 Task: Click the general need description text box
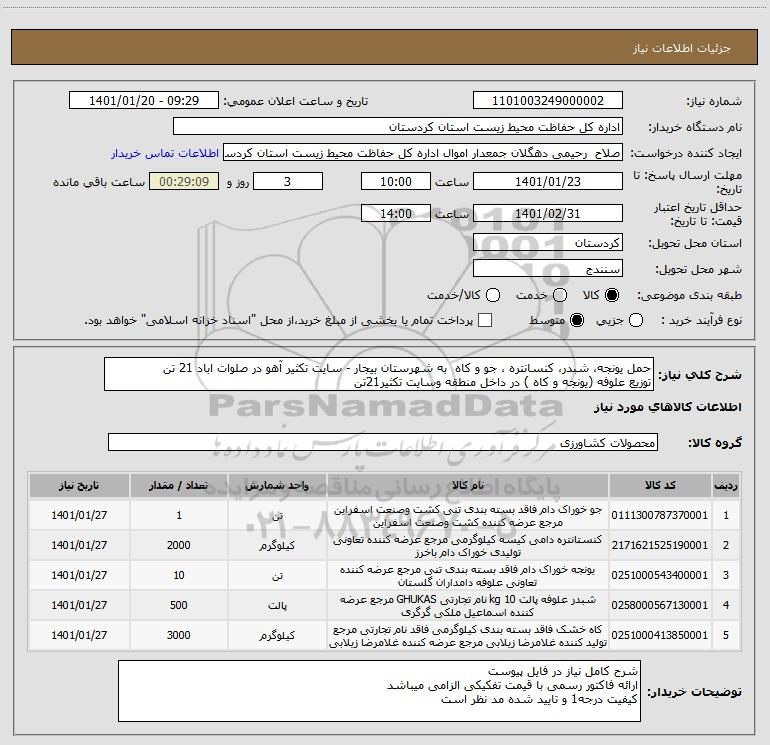coord(379,375)
